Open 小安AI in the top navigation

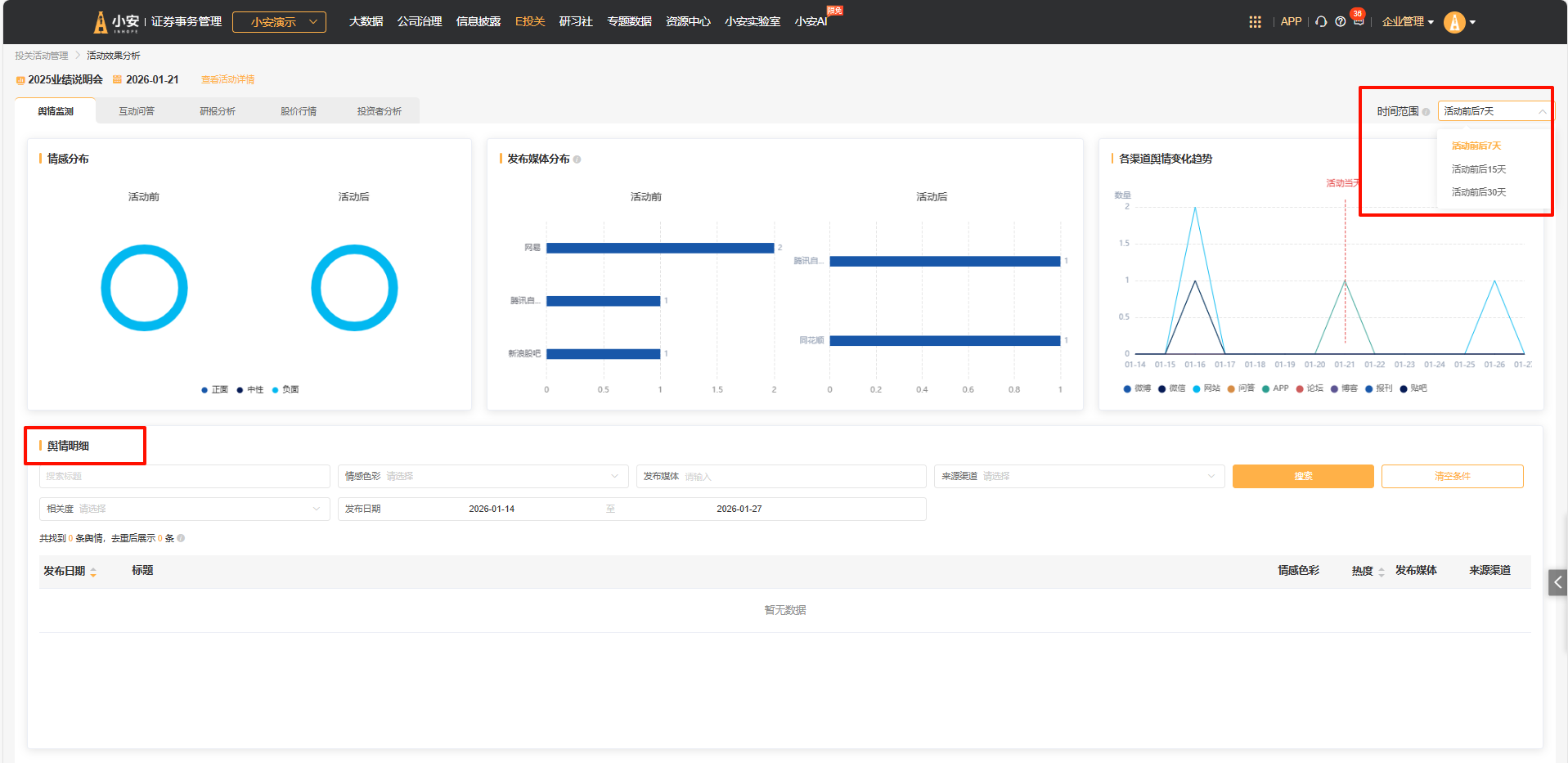click(x=811, y=22)
